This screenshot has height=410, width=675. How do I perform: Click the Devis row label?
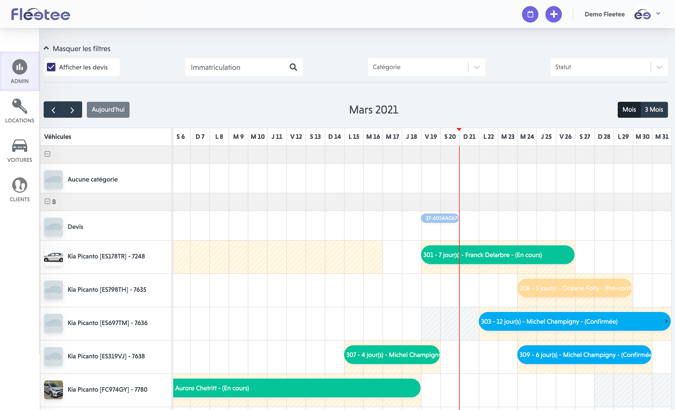tap(75, 227)
